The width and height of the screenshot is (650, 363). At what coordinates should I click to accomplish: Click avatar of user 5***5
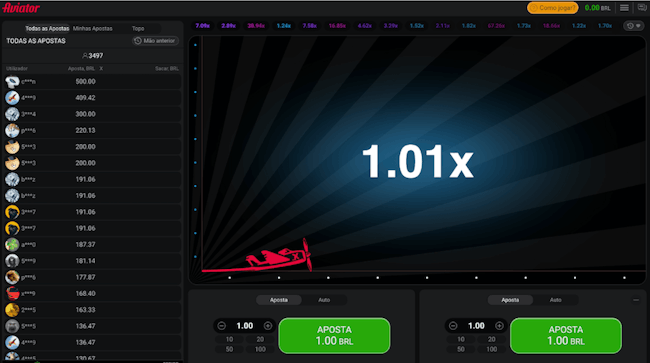(12, 326)
